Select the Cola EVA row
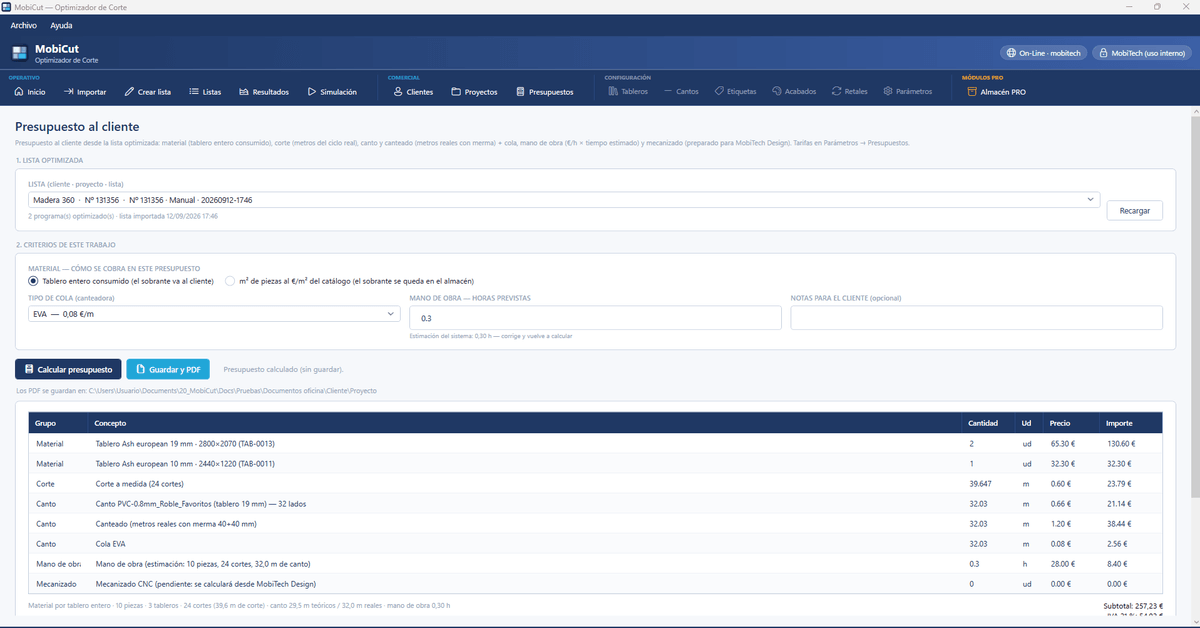This screenshot has width=1200, height=628. point(596,543)
